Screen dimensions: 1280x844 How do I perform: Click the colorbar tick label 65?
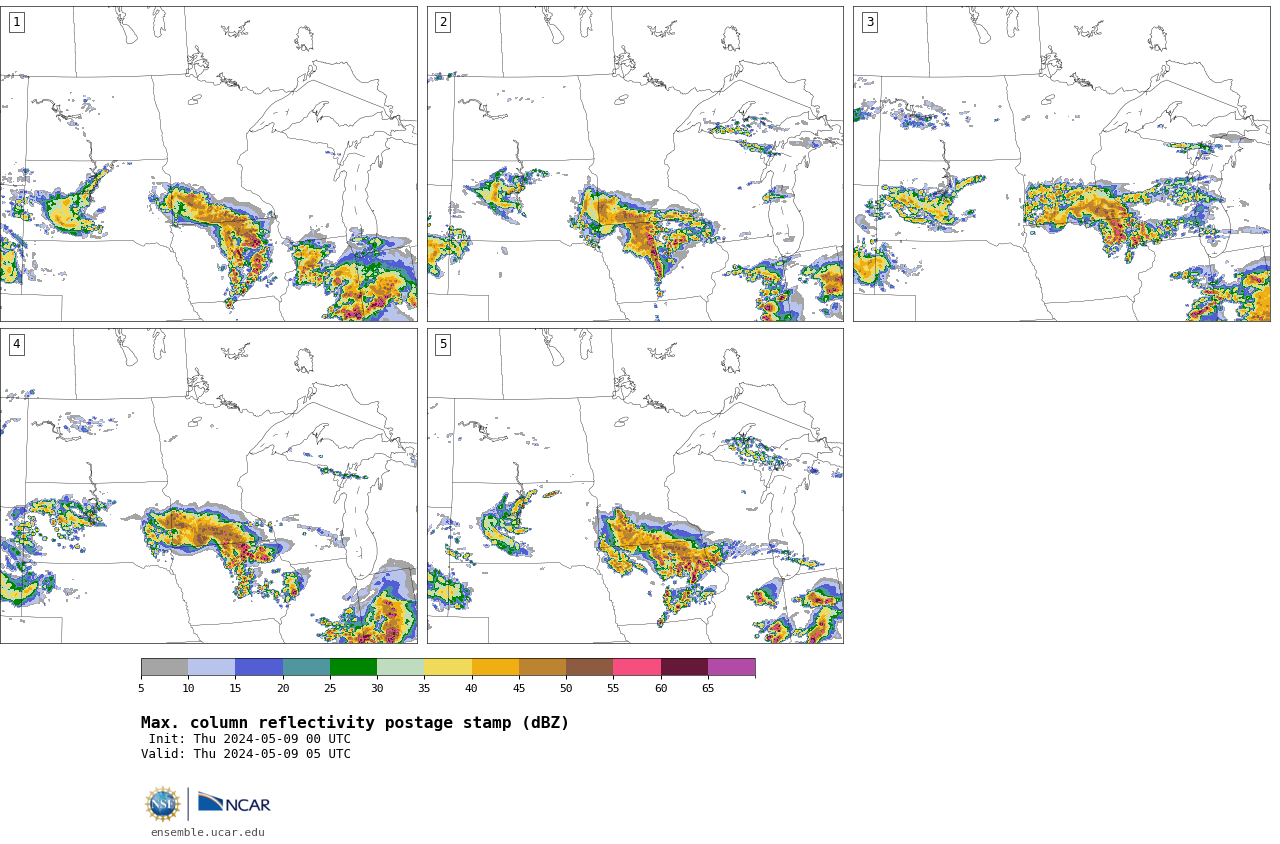[x=708, y=688]
